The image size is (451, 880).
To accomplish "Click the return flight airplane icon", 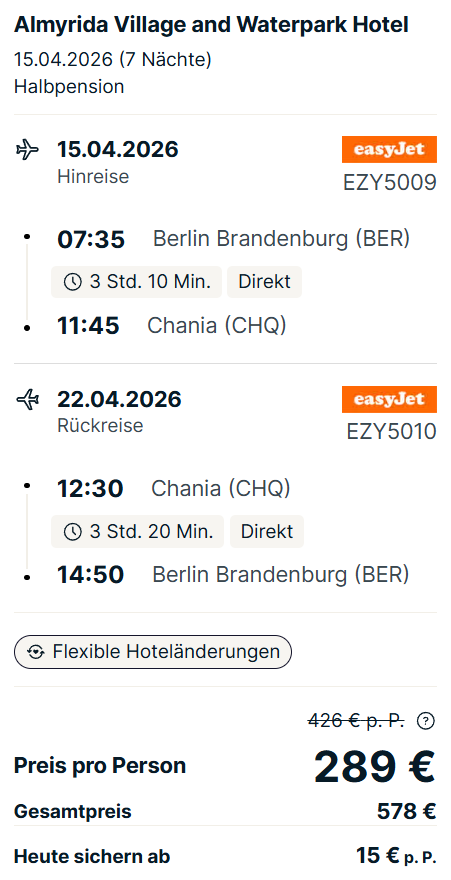I will pos(27,400).
